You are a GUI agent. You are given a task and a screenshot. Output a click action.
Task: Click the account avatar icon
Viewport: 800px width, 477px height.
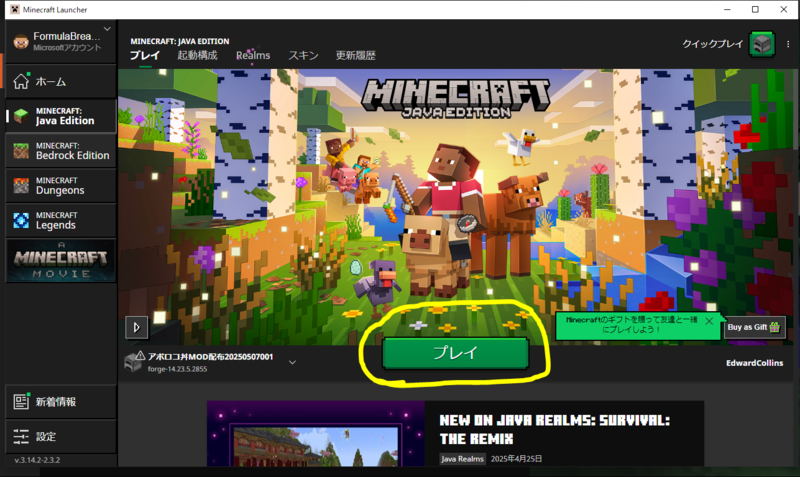[21, 42]
